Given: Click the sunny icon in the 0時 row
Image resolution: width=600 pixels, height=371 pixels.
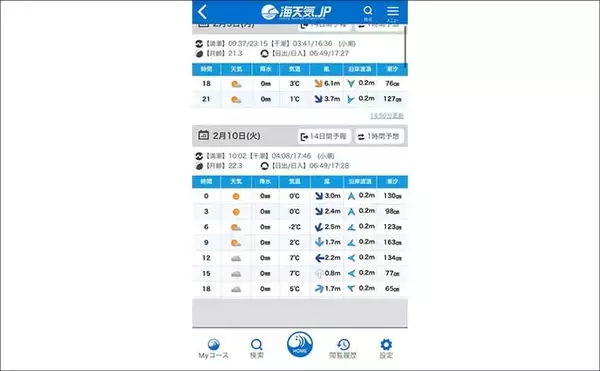Looking at the screenshot, I should pyautogui.click(x=236, y=196).
